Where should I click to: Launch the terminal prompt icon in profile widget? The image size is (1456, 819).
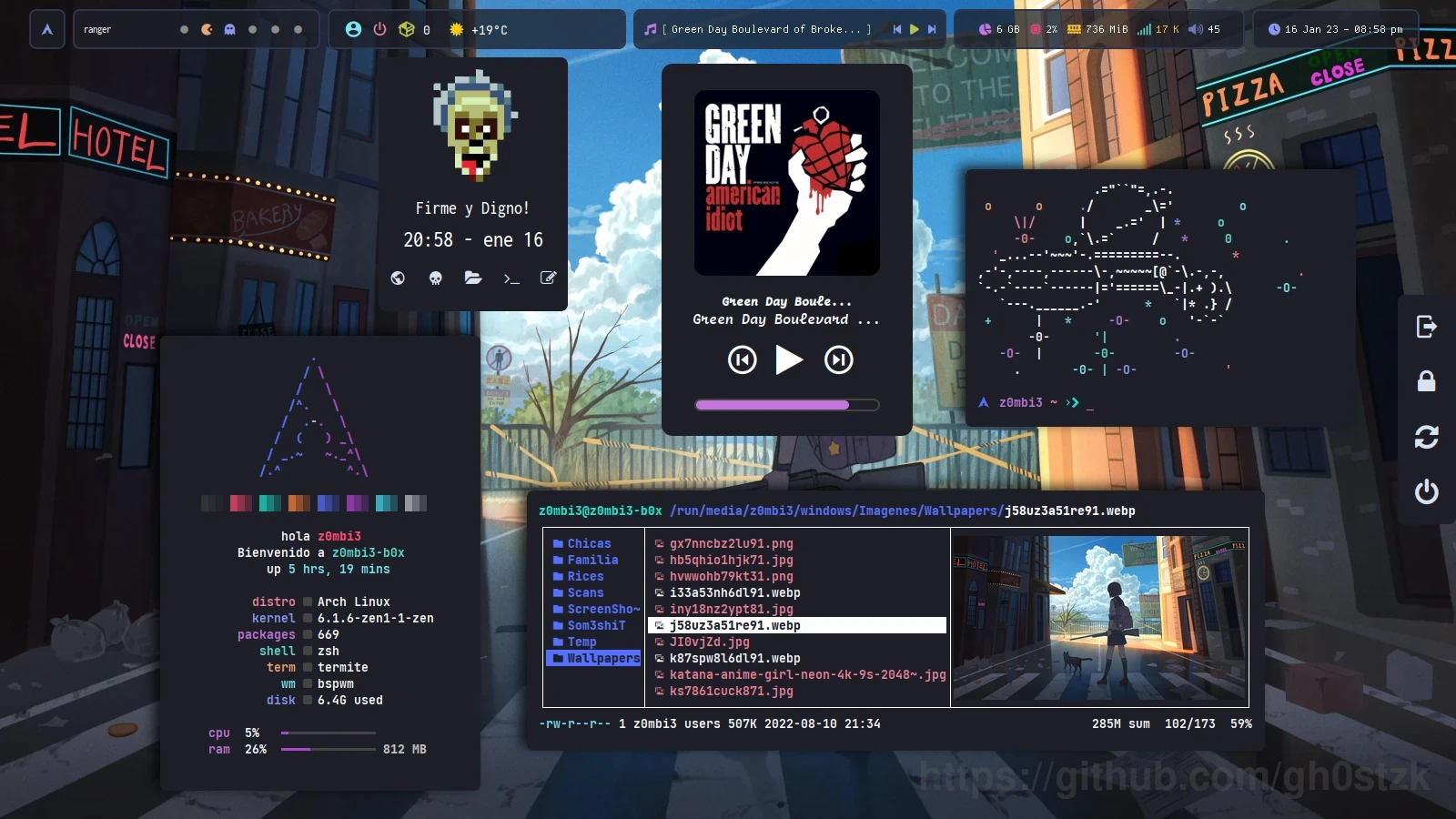click(511, 278)
